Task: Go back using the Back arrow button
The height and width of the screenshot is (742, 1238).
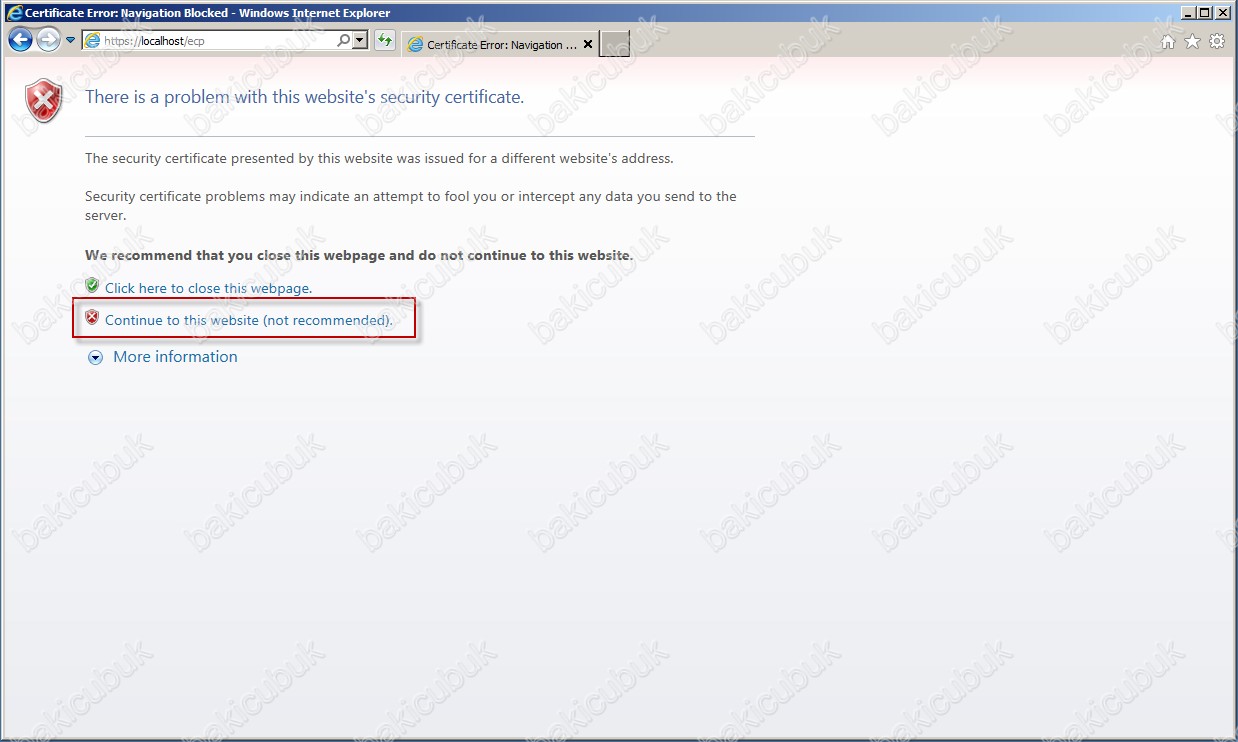Action: tap(20, 41)
